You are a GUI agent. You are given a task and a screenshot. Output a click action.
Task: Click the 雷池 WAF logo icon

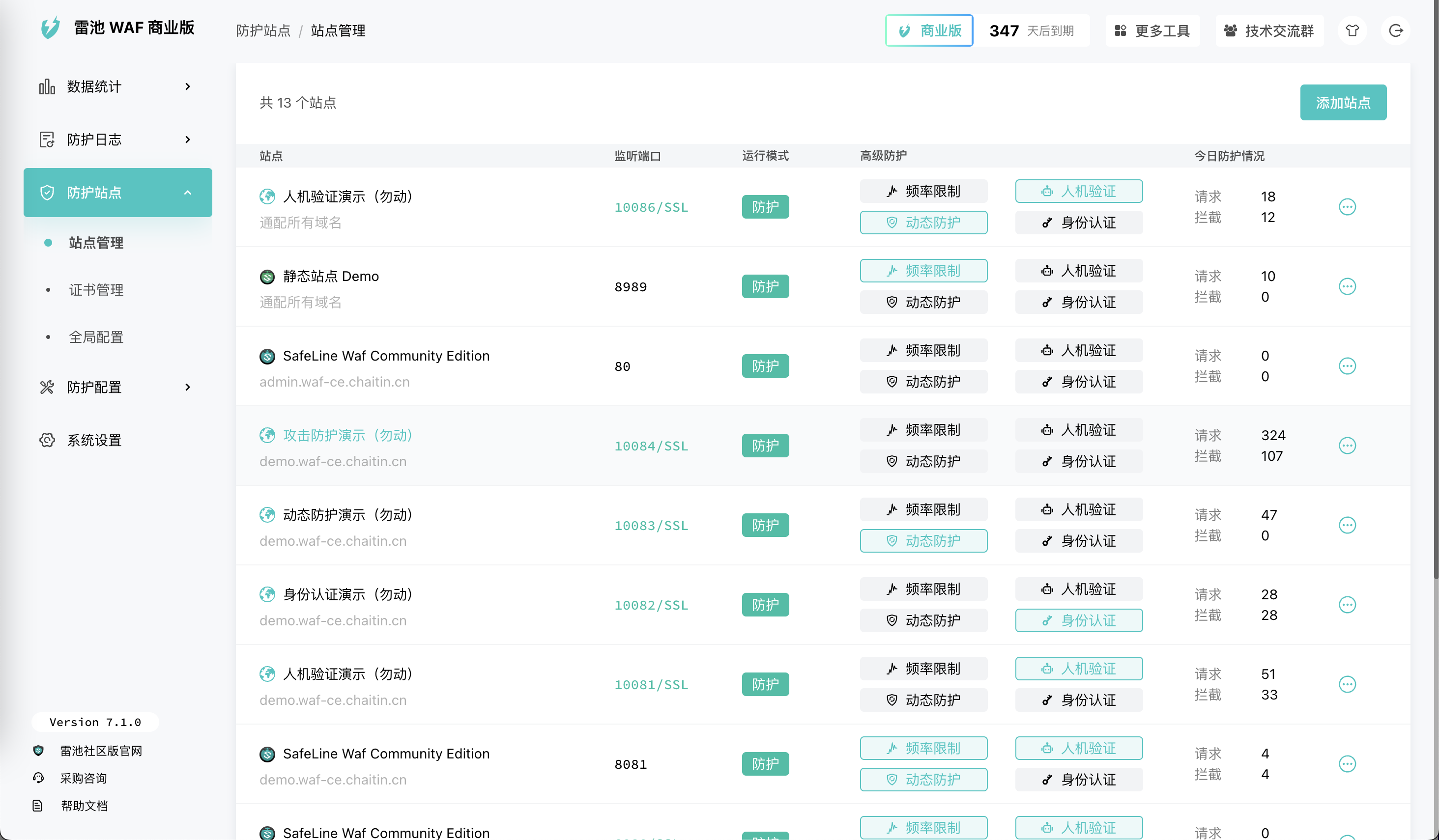pos(50,28)
